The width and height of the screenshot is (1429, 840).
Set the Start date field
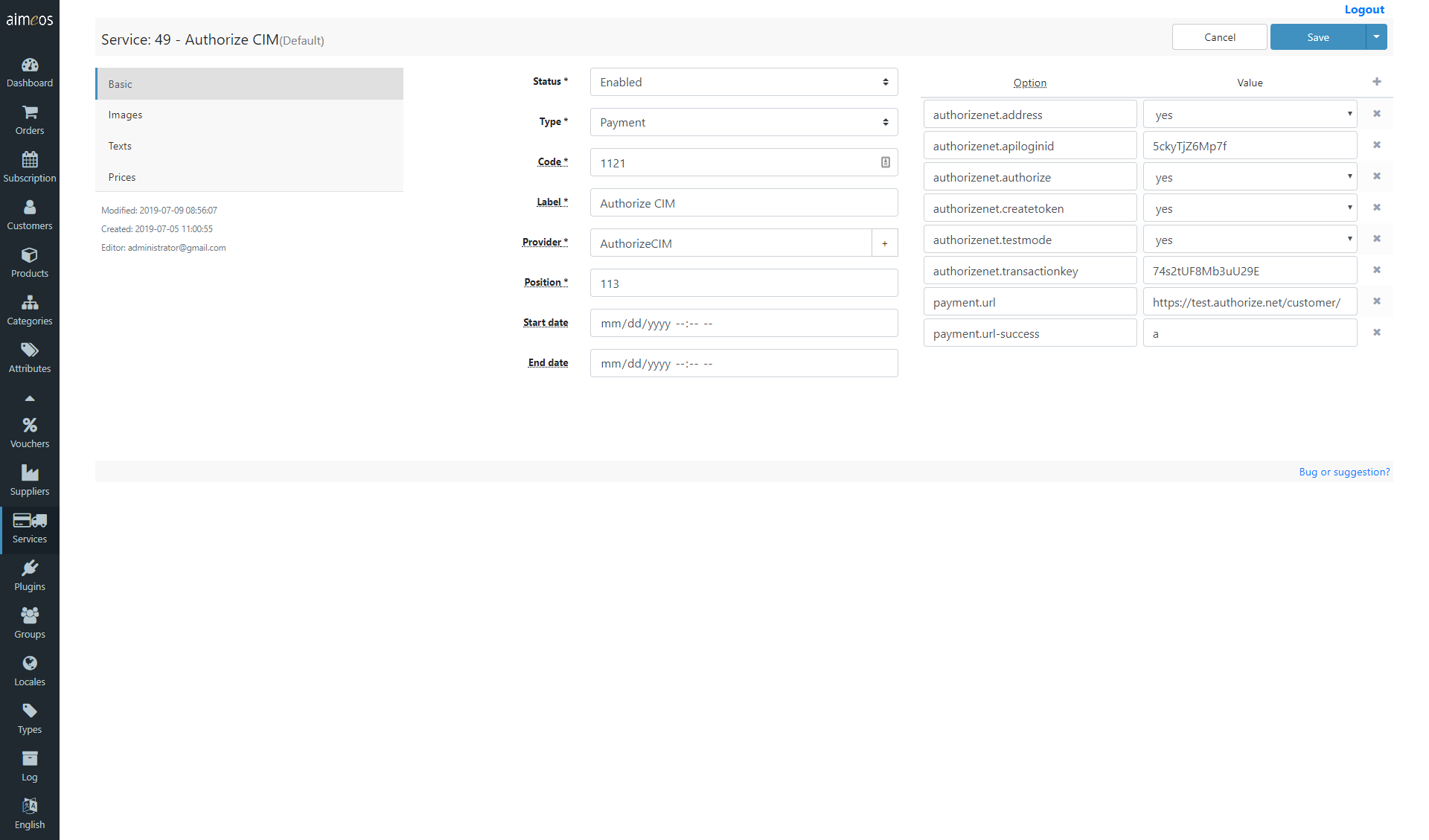click(x=744, y=323)
